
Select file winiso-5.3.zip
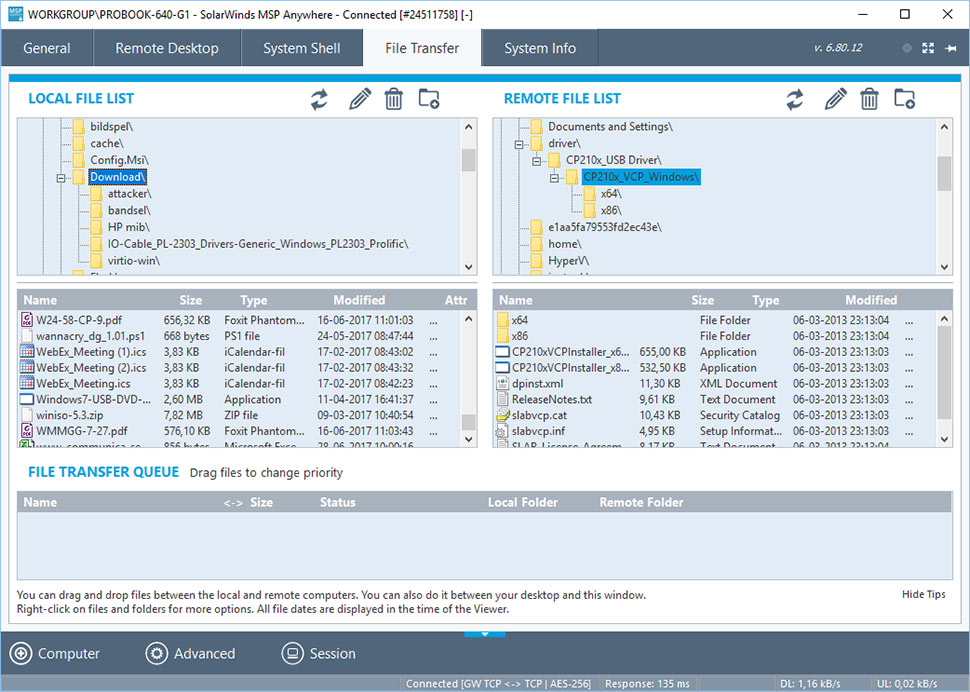69,415
